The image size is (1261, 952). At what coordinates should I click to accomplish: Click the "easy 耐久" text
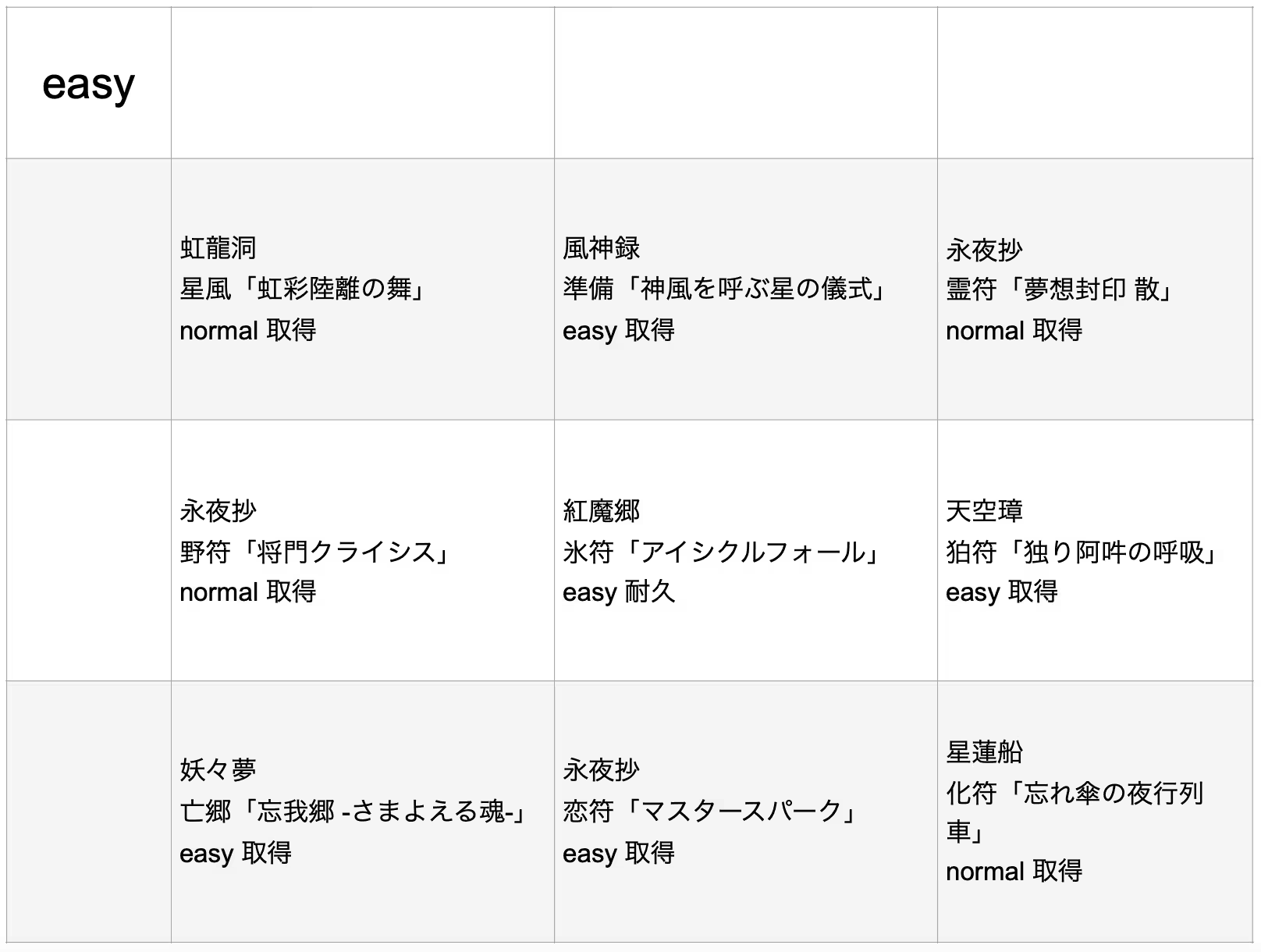pyautogui.click(x=619, y=592)
